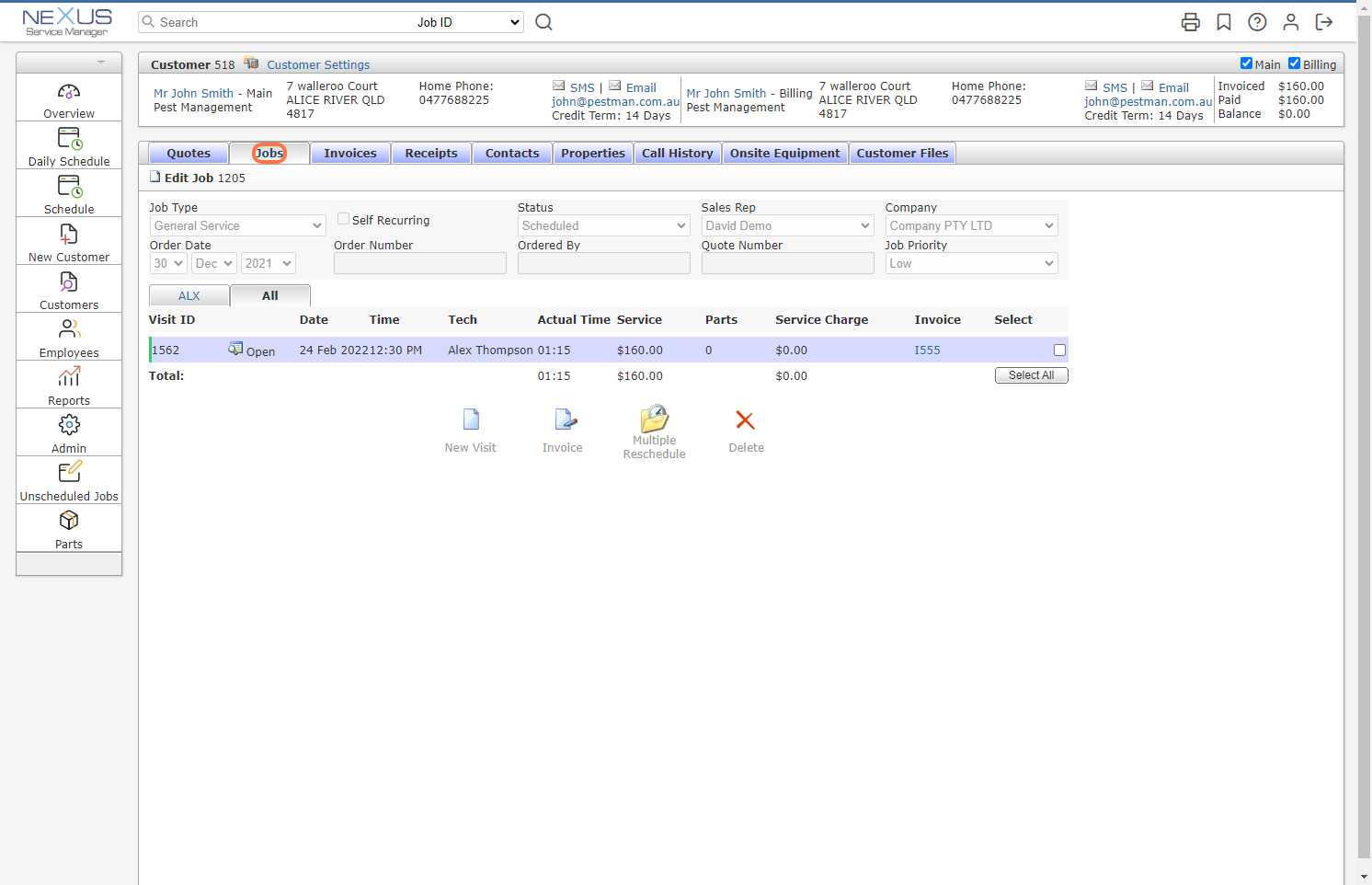Create a New Visit using its icon
This screenshot has height=885, width=1372.
pyautogui.click(x=470, y=419)
